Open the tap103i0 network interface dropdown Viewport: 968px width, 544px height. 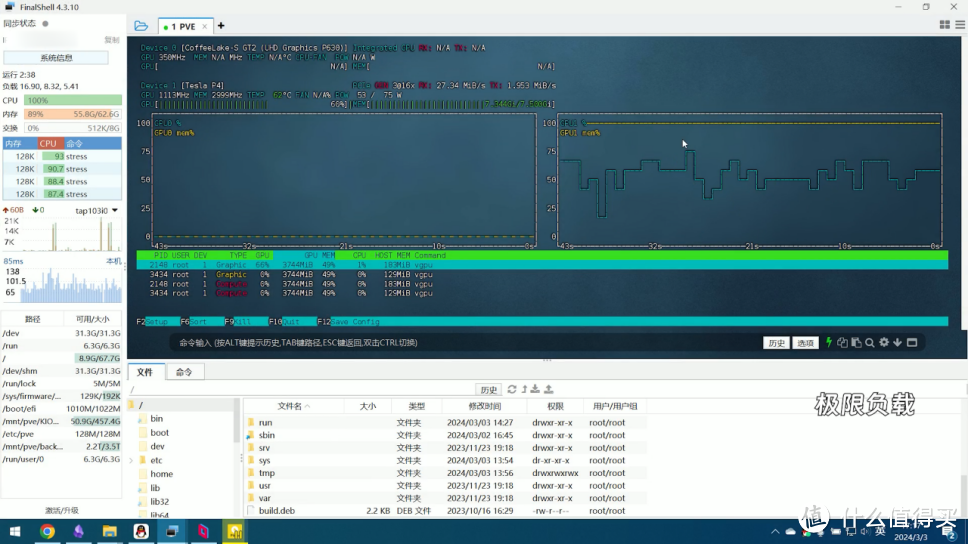115,211
